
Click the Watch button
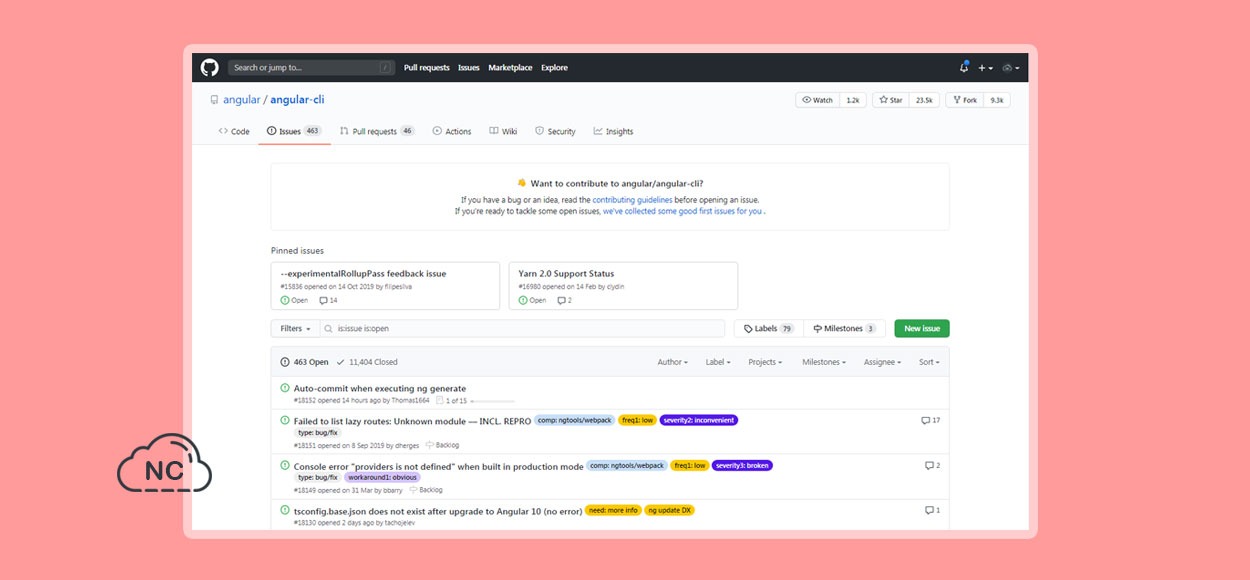817,100
